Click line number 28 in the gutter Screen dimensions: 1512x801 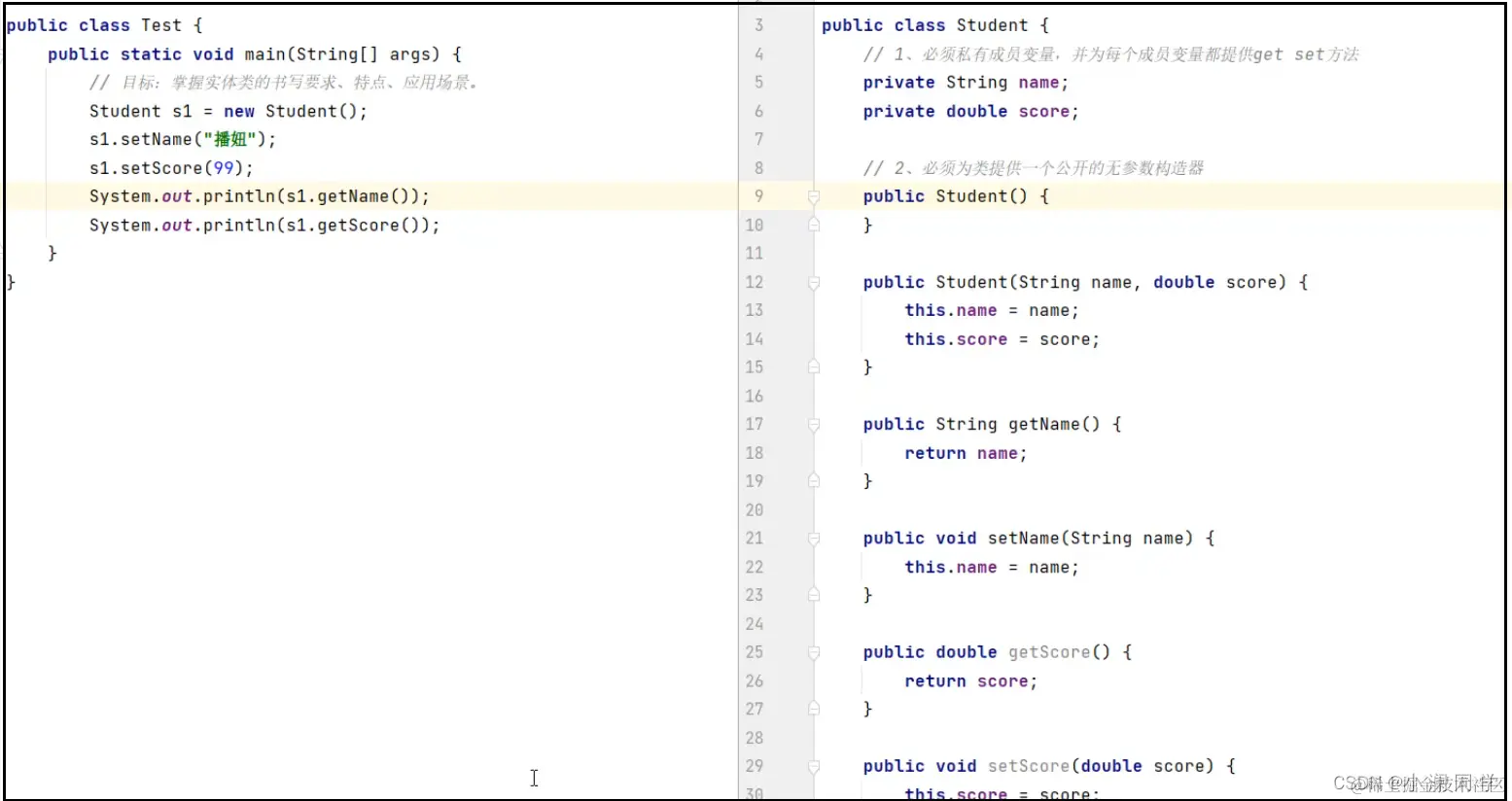[x=755, y=738]
